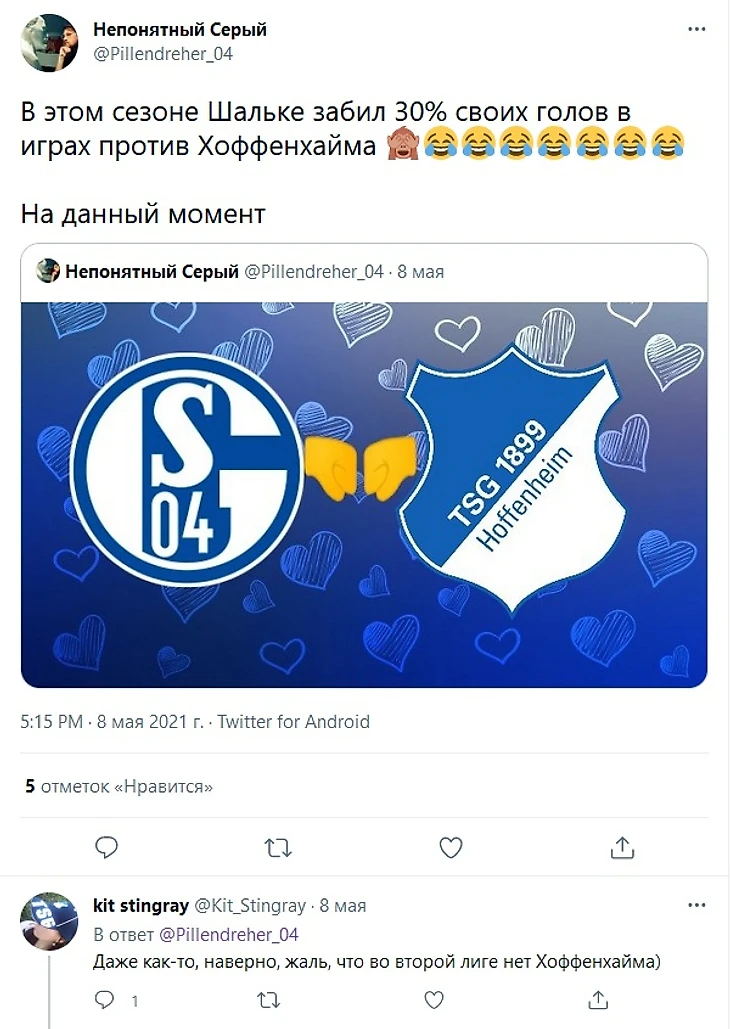The height and width of the screenshot is (1029, 730).
Task: Retweet kit stingray's reply
Action: click(x=270, y=999)
